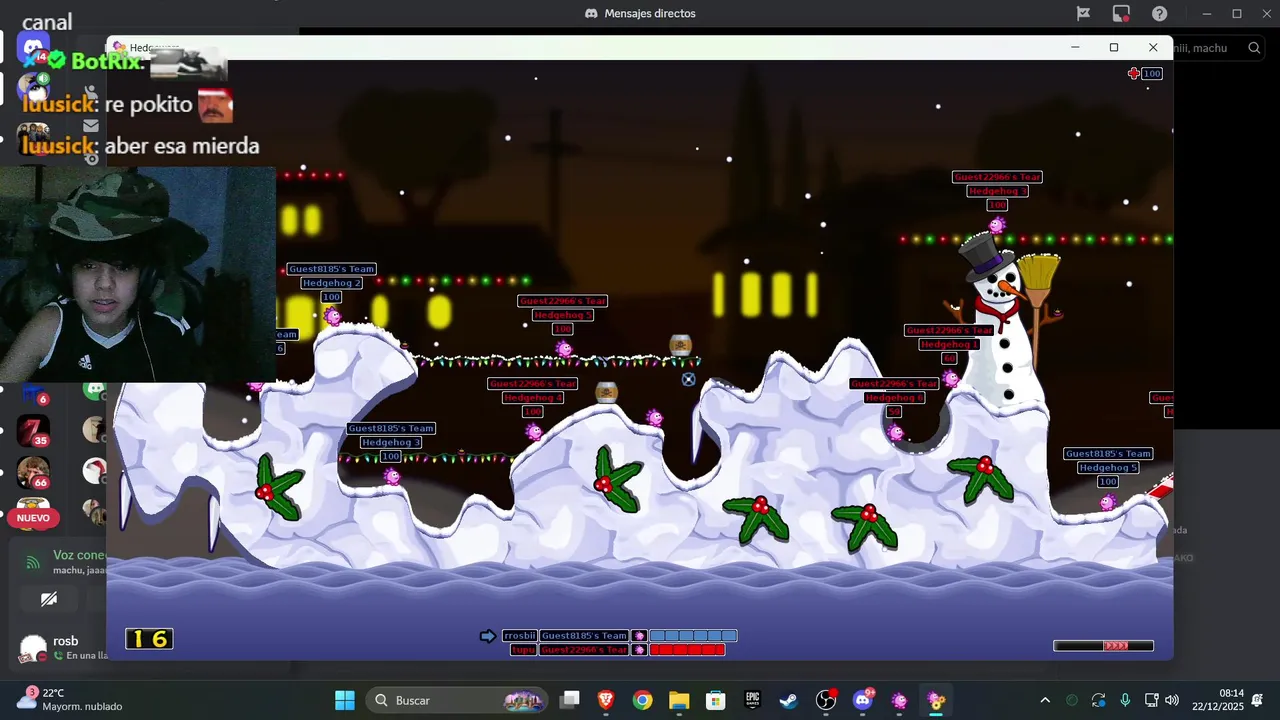Open voice connection signal icon
Viewport: 1280px width, 720px height.
33,563
